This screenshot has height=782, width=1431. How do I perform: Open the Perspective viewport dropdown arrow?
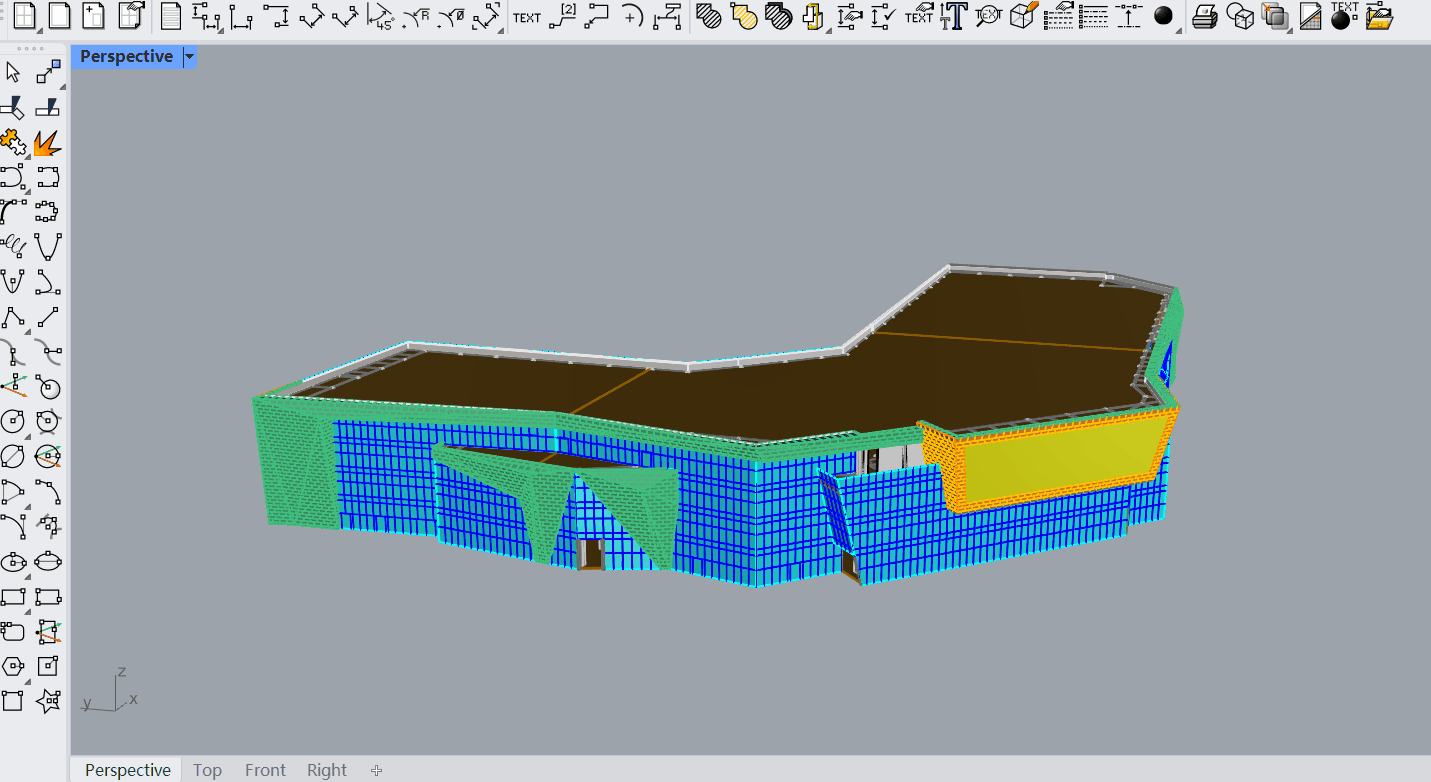[x=189, y=57]
